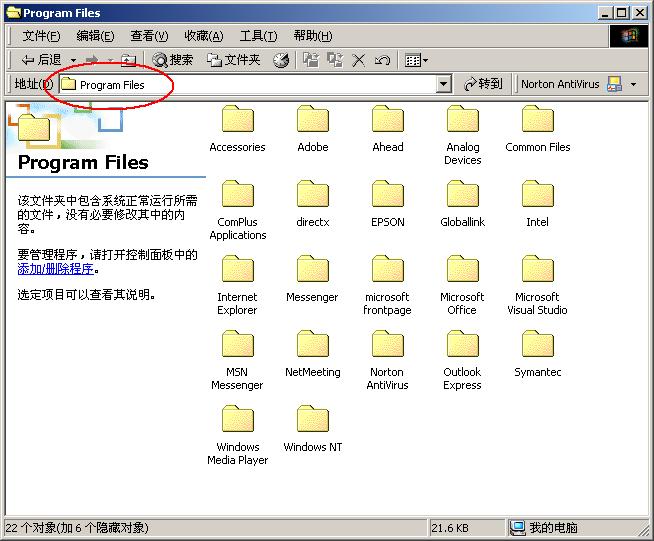Expand the address bar dropdown arrow
The height and width of the screenshot is (541, 654).
[x=445, y=85]
